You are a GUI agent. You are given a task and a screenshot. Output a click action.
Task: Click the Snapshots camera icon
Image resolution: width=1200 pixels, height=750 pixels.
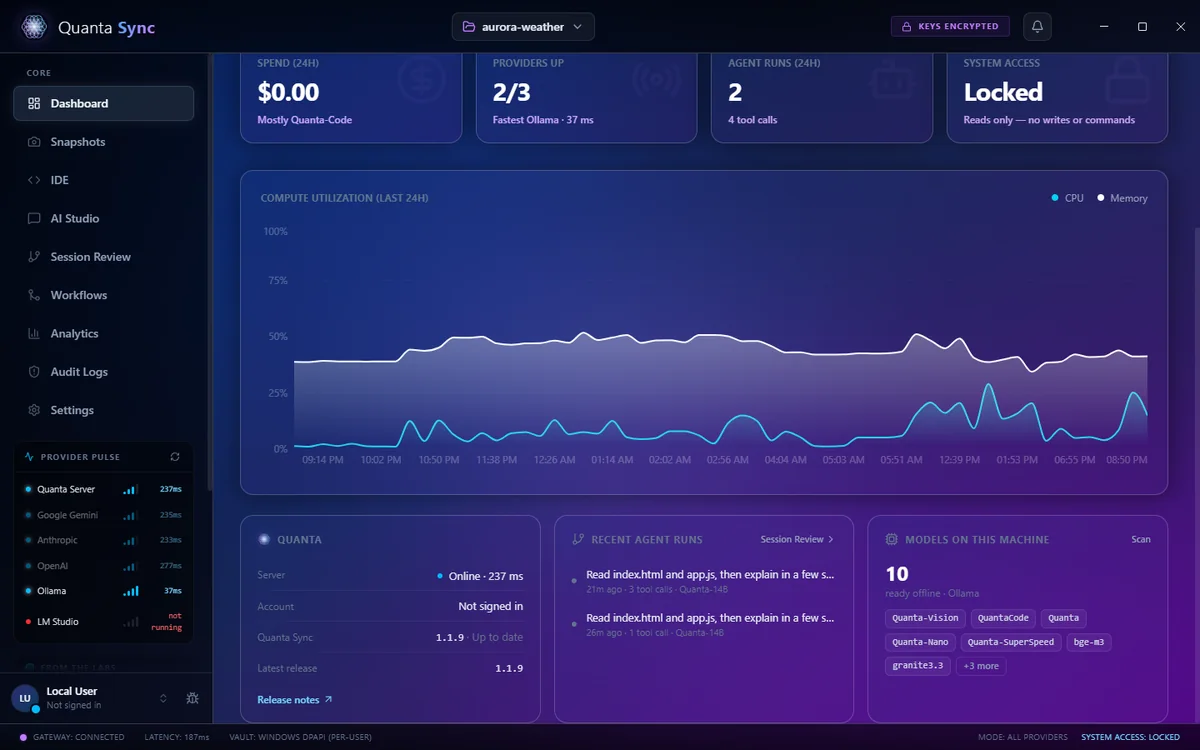pos(34,142)
